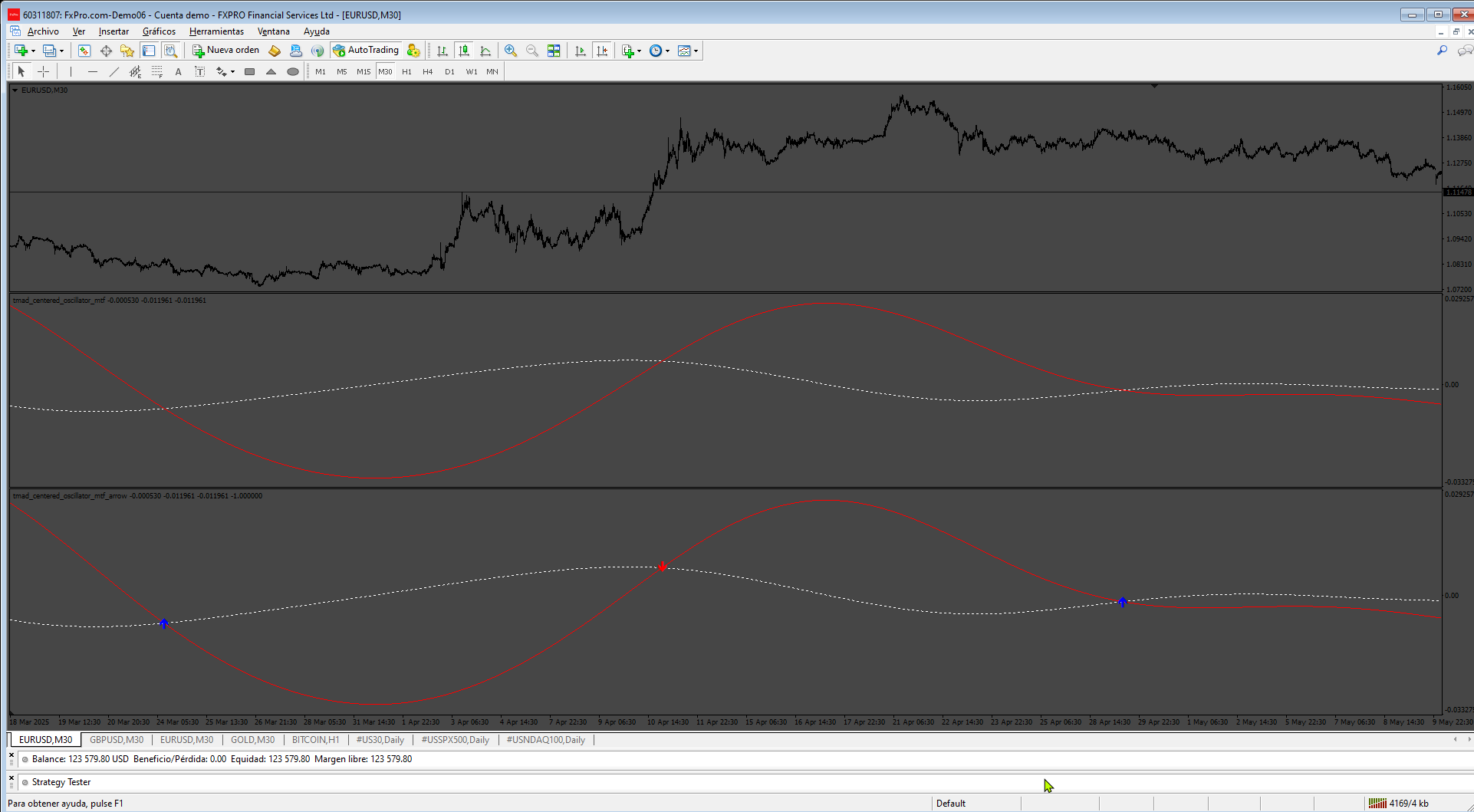Expand the chart templates dropdown arrow
Screen dimensions: 1474x812
(x=696, y=51)
